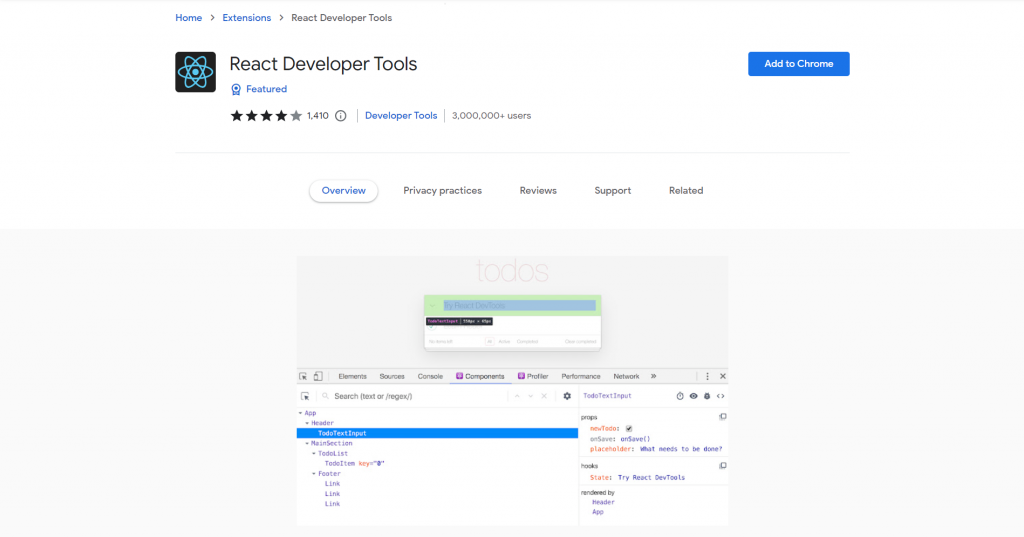
Task: Collapse the App tree node arrow
Action: coord(300,413)
